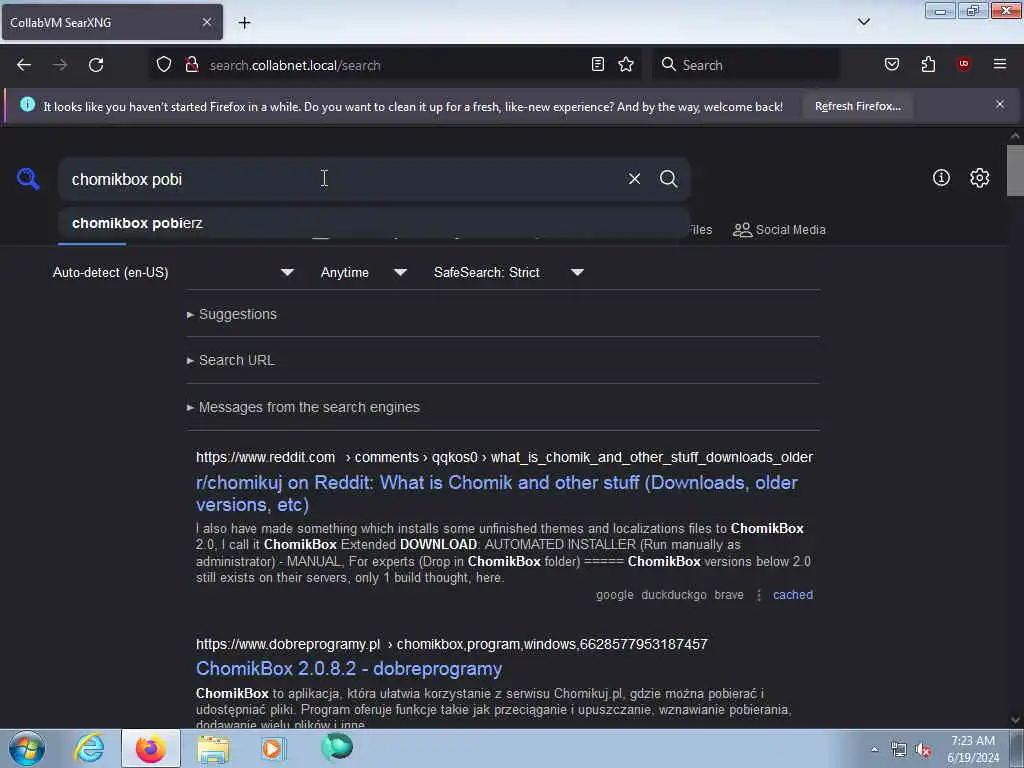Open Firefox hamburger application menu
The image size is (1024, 768).
[1000, 64]
